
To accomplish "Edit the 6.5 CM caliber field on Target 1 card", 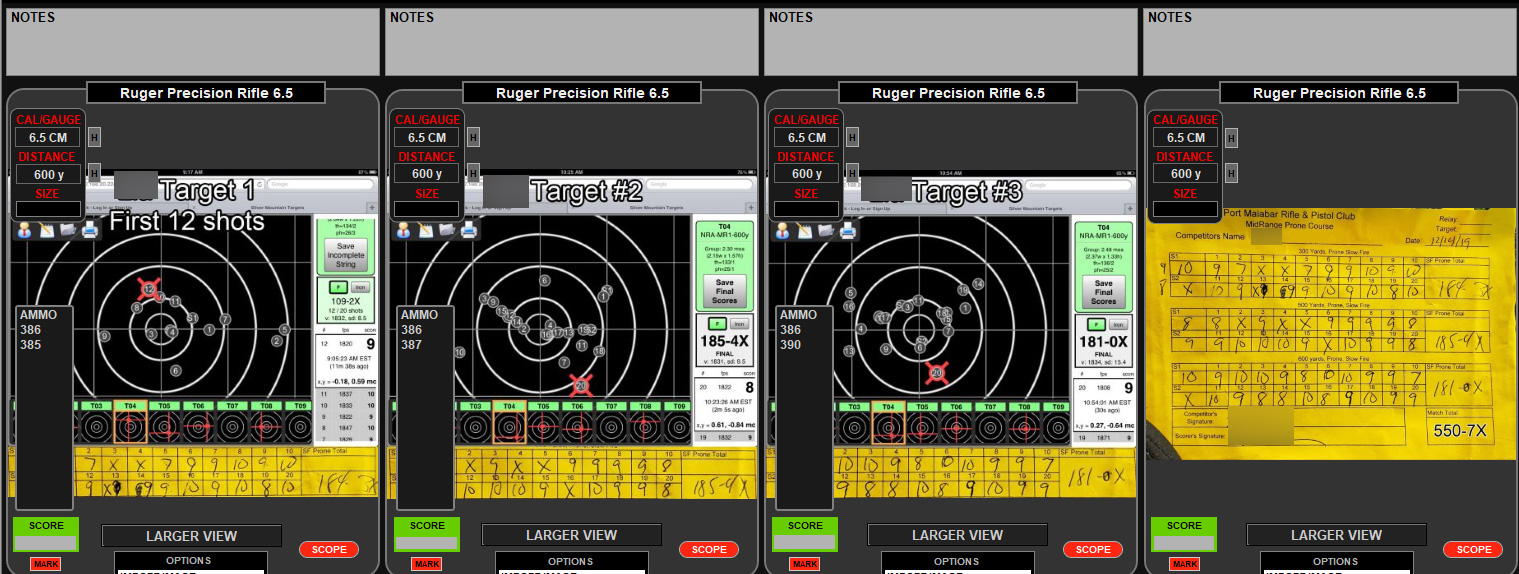I will [48, 137].
